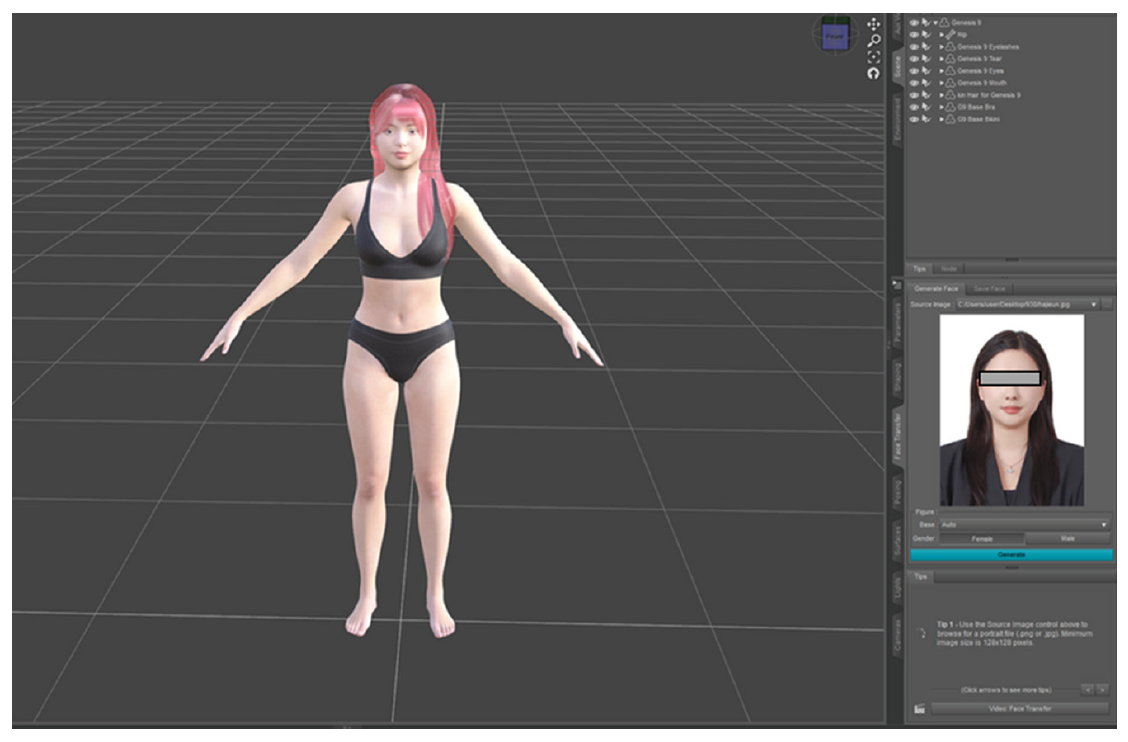Toggle visibility of hair for Genesis 9
This screenshot has height=742, width=1128.
pyautogui.click(x=913, y=95)
